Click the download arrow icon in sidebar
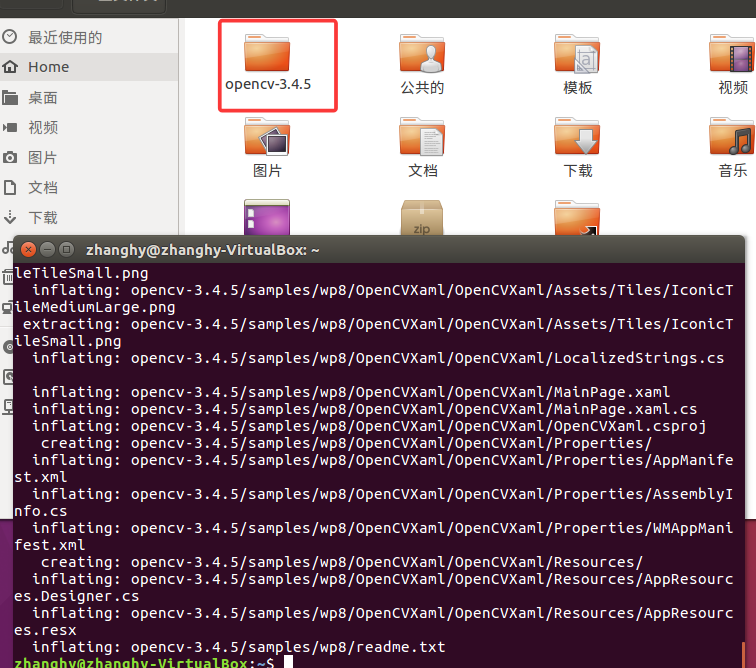756x668 pixels. (x=10, y=217)
